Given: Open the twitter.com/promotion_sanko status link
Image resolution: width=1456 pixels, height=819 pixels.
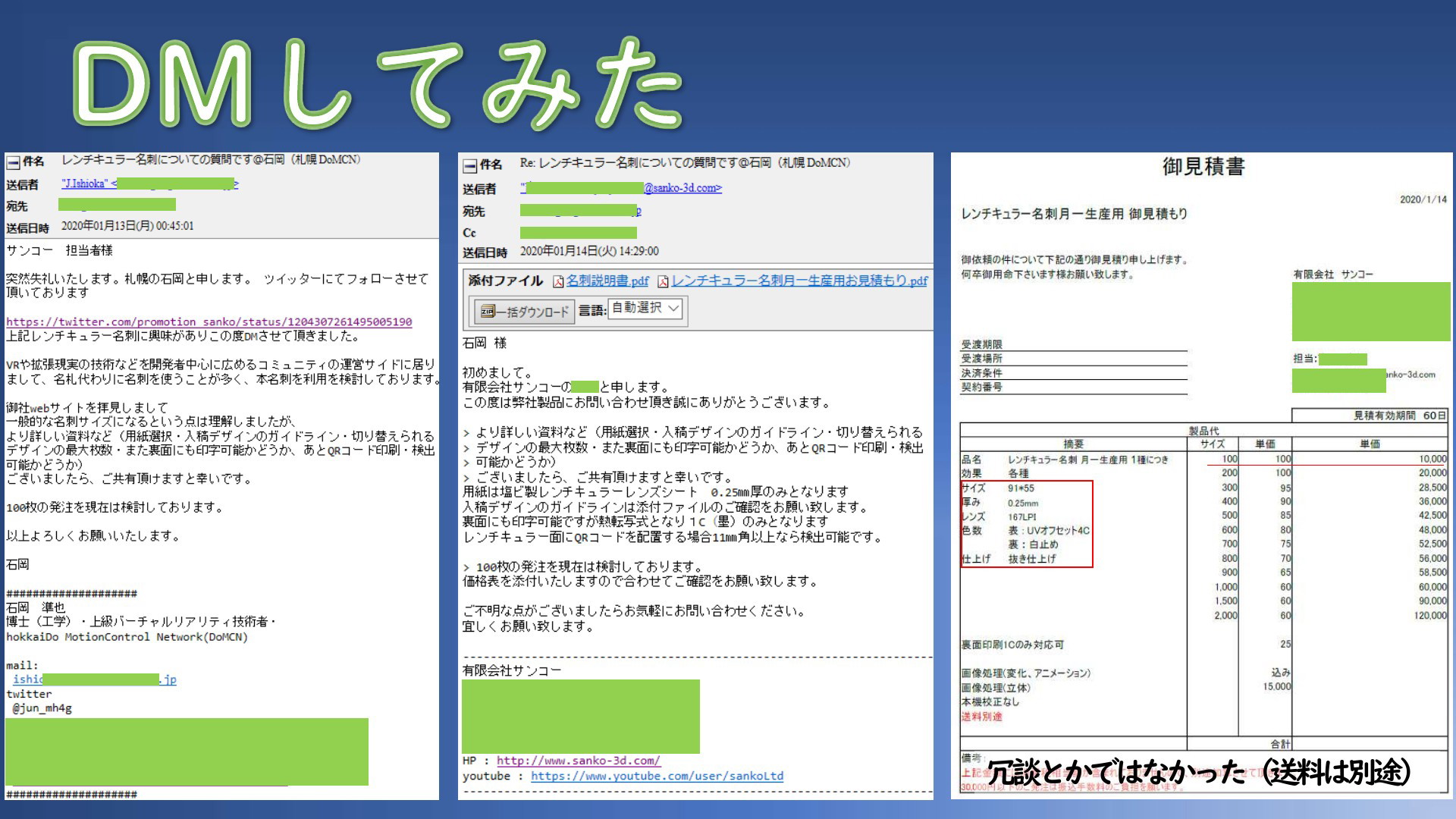Looking at the screenshot, I should click(209, 322).
